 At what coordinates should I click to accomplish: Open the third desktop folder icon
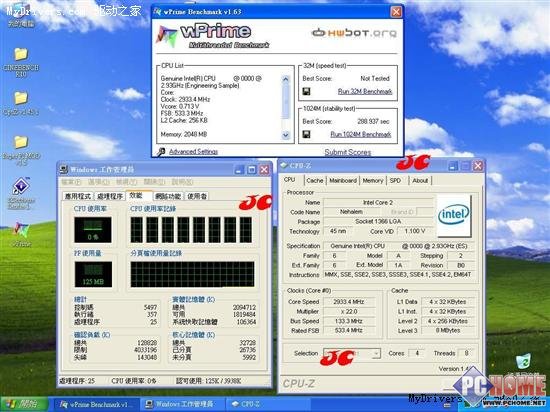pyautogui.click(x=21, y=98)
